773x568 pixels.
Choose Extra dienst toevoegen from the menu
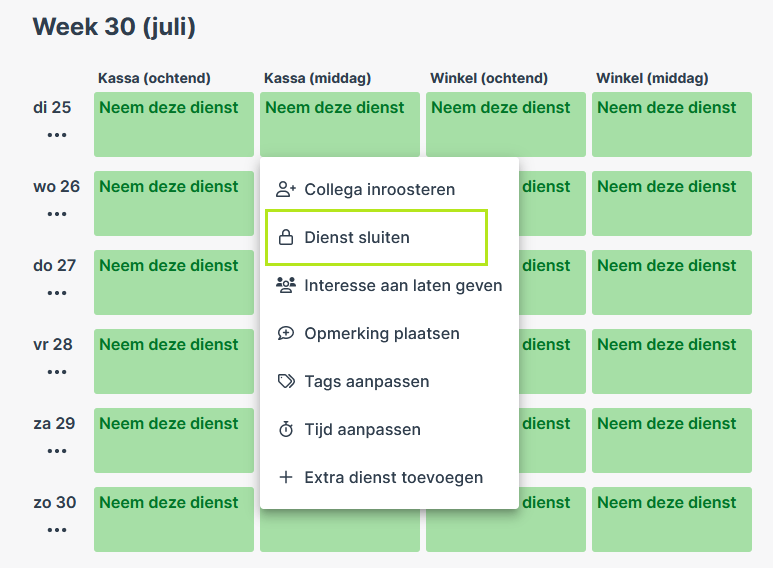pyautogui.click(x=389, y=477)
